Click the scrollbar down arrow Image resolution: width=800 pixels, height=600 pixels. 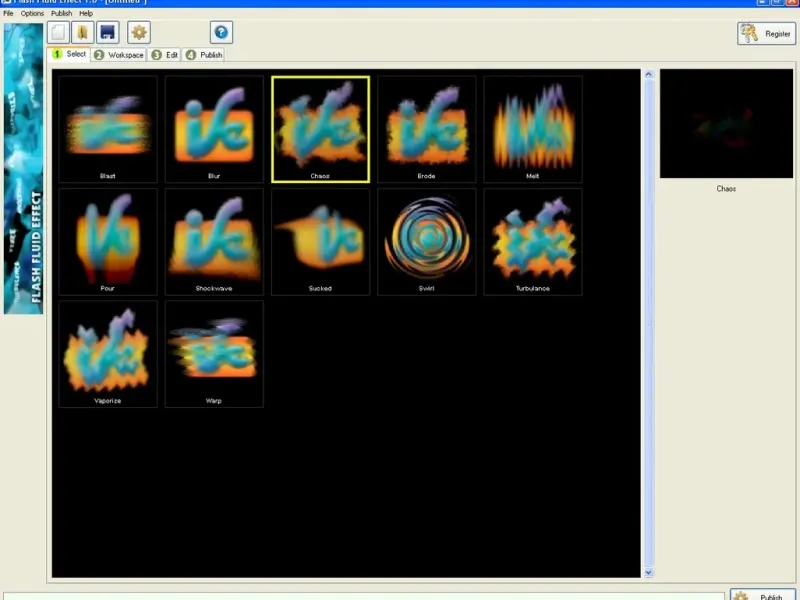click(648, 572)
